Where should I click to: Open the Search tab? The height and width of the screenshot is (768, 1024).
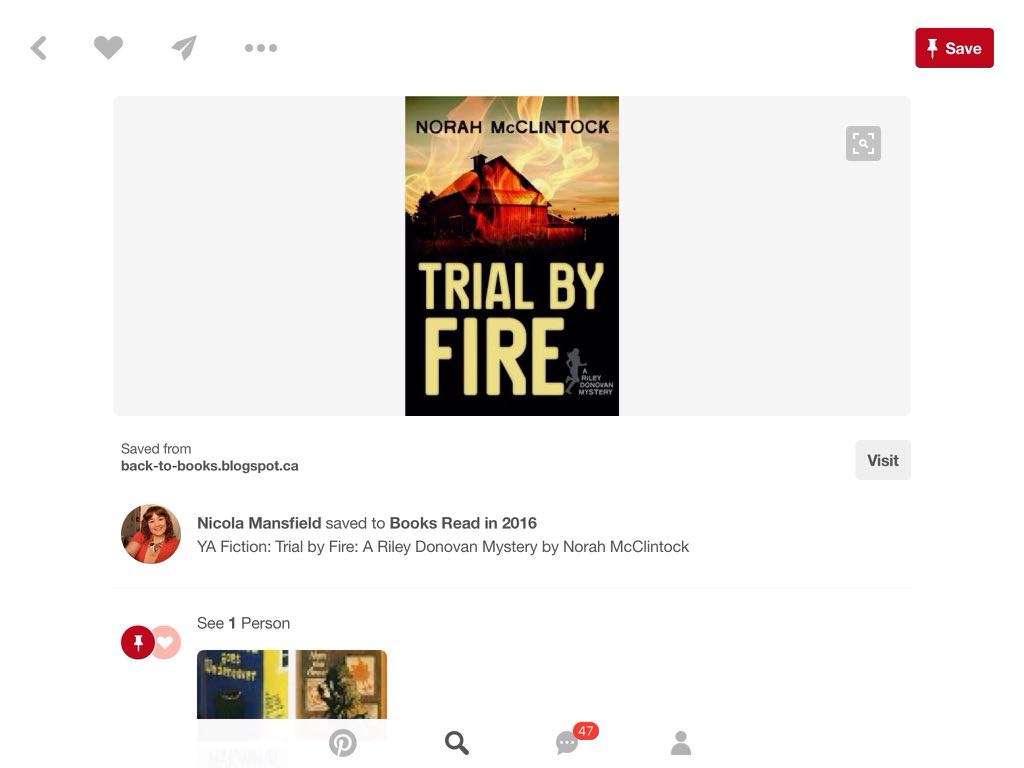[x=456, y=743]
